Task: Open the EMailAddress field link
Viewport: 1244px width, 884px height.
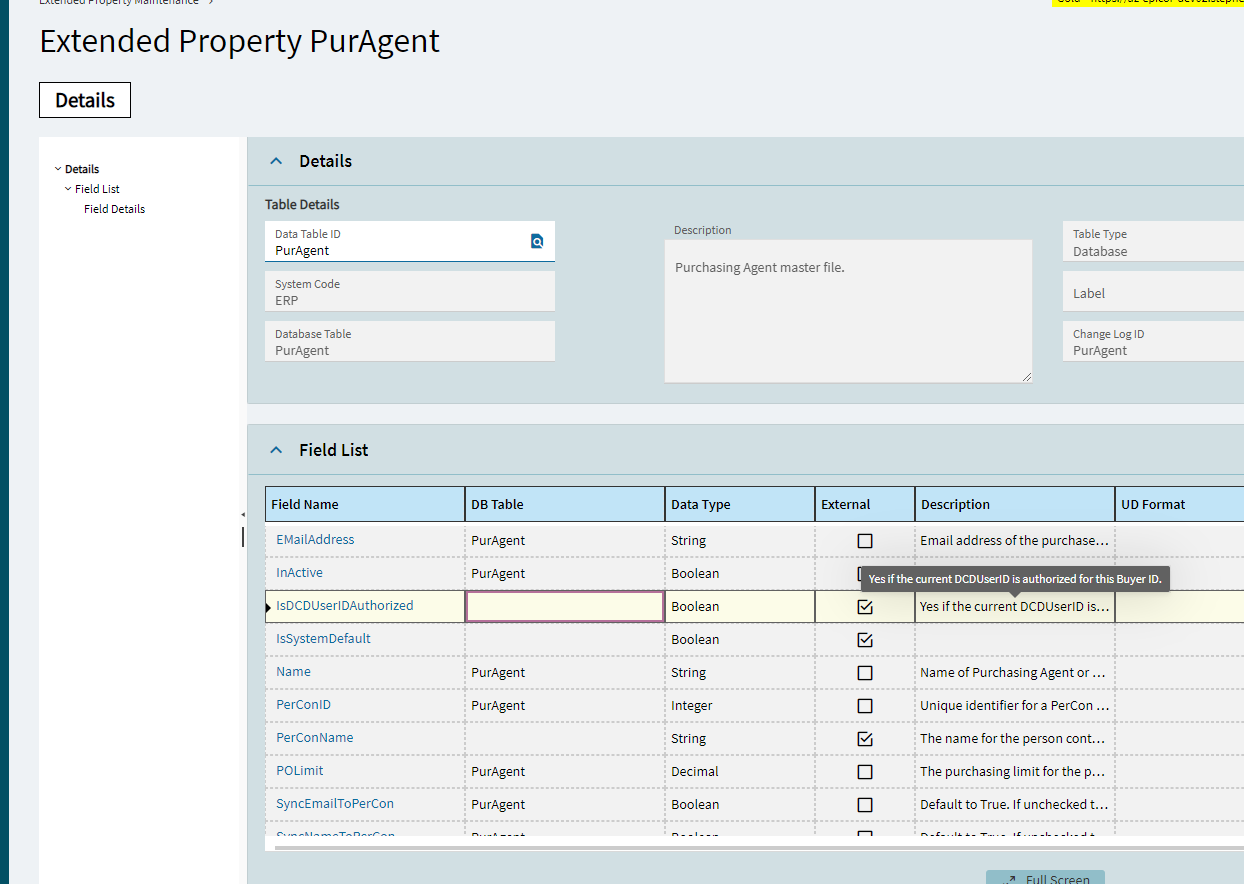Action: click(x=315, y=540)
